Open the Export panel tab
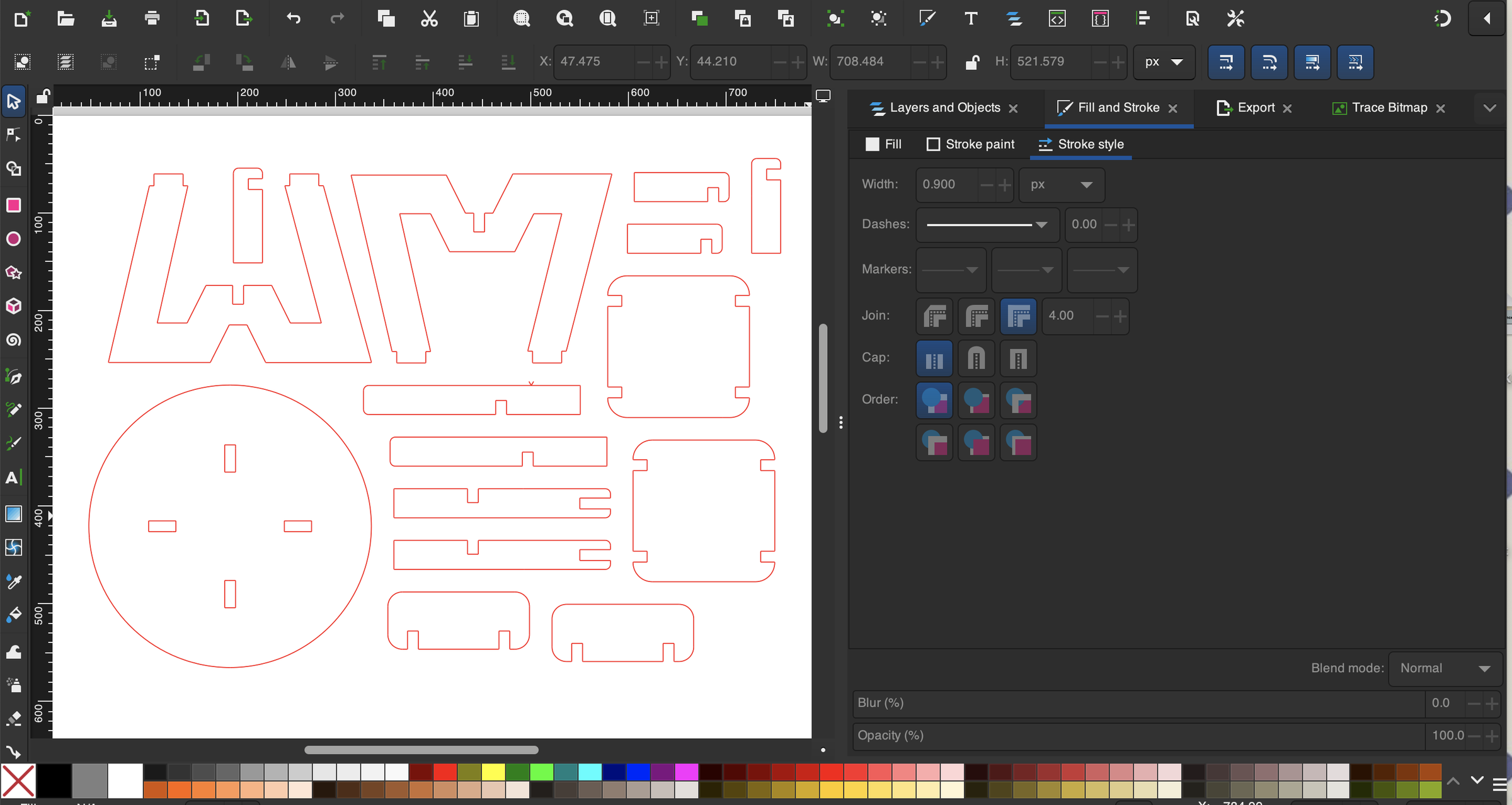 coord(1254,108)
